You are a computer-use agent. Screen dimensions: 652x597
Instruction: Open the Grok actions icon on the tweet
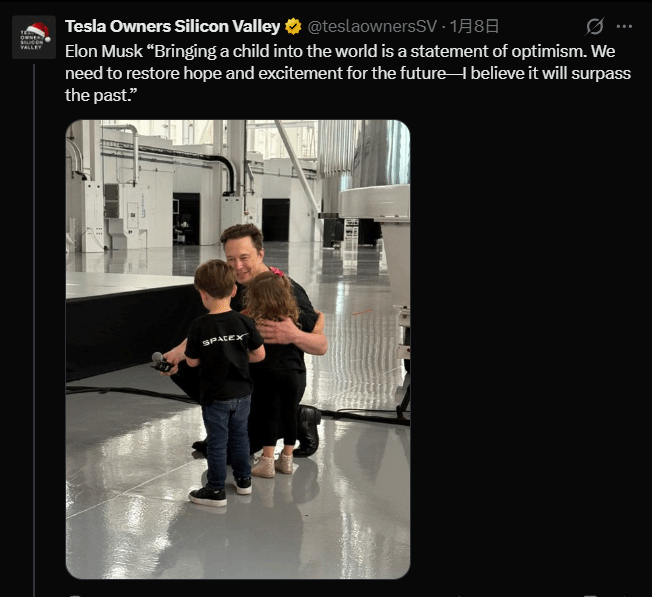595,27
